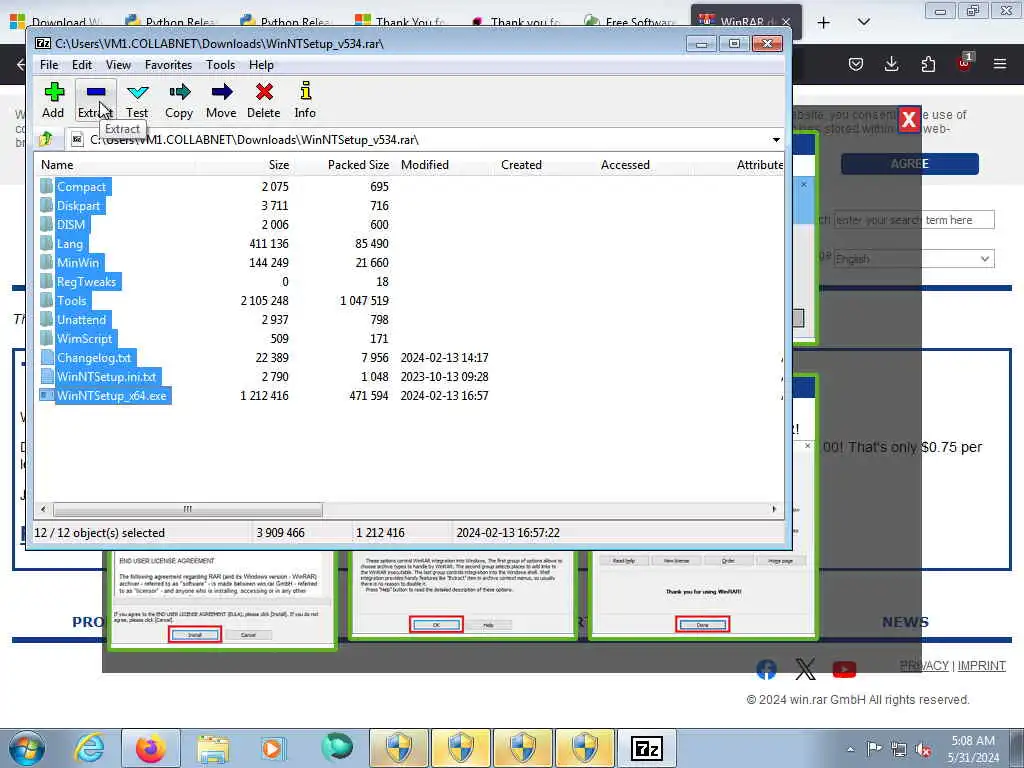This screenshot has height=768, width=1024.
Task: Open the IMPRINT footer link
Action: pyautogui.click(x=982, y=665)
